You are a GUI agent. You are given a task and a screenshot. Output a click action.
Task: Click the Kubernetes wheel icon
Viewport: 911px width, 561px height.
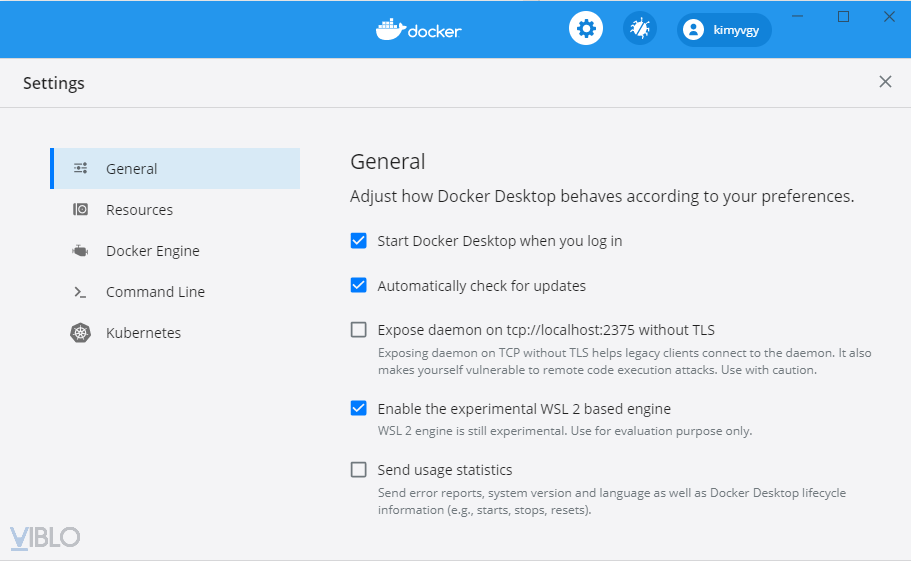tap(81, 333)
